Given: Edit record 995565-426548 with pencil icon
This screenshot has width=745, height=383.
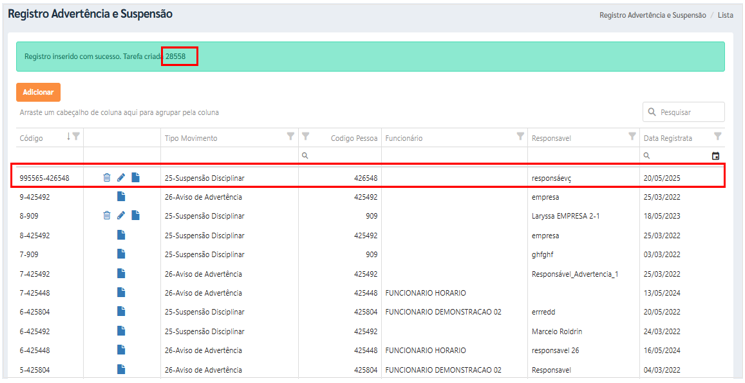Looking at the screenshot, I should click(x=121, y=178).
